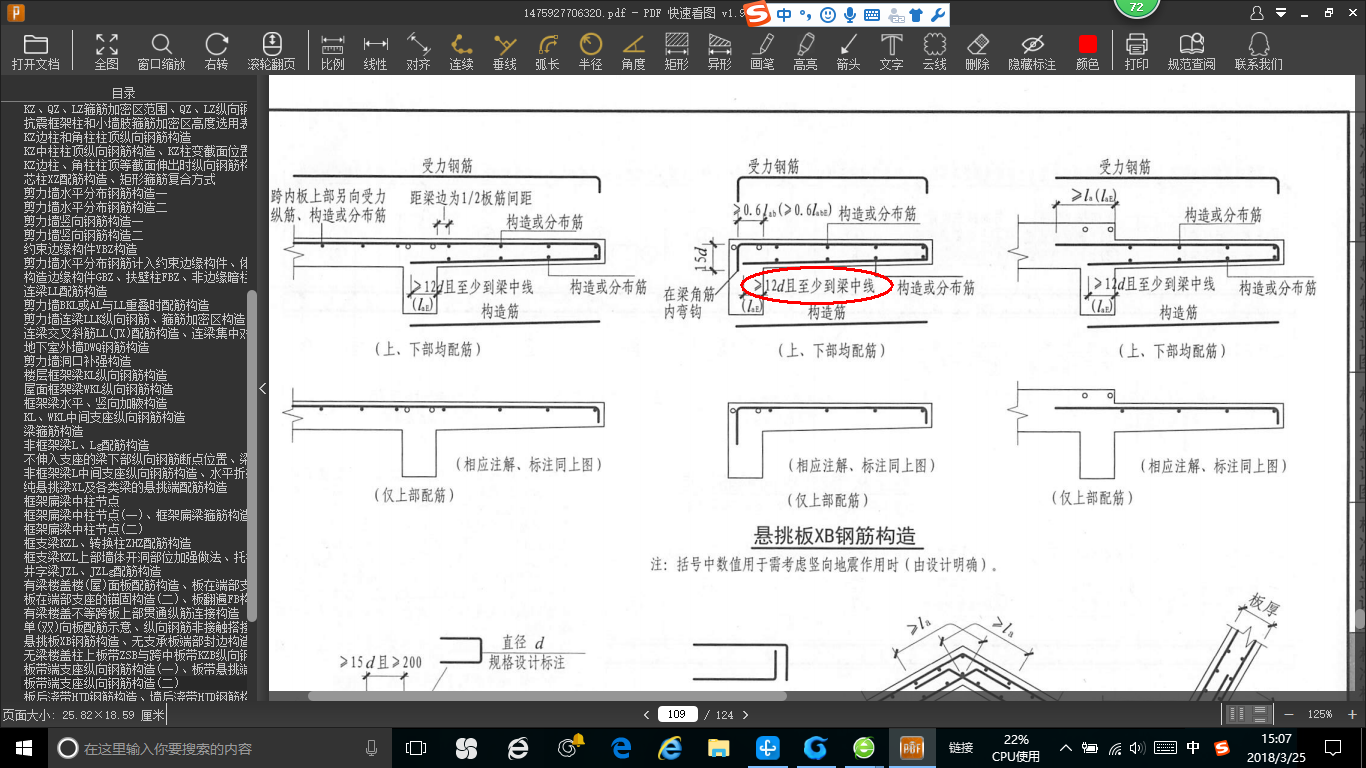Toggle 隐藏标注 hide annotations

point(1032,52)
